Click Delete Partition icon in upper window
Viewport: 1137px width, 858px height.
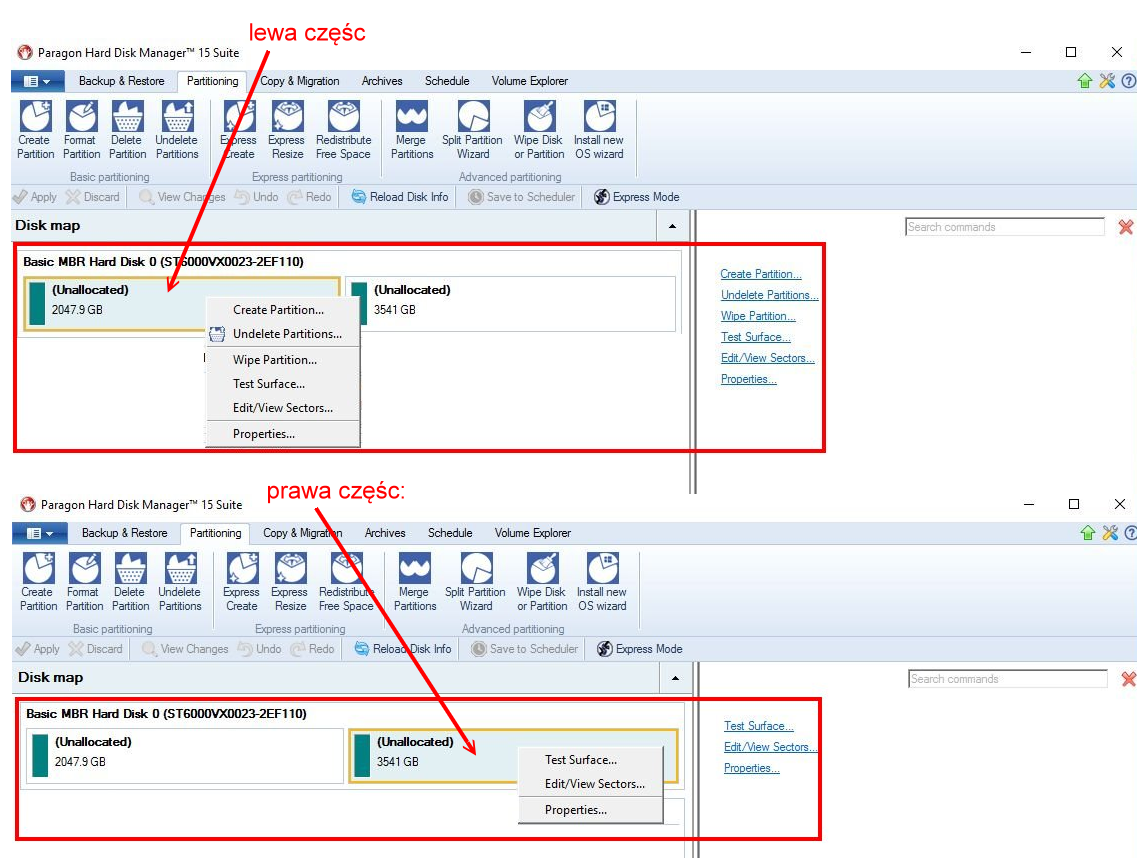tap(128, 131)
